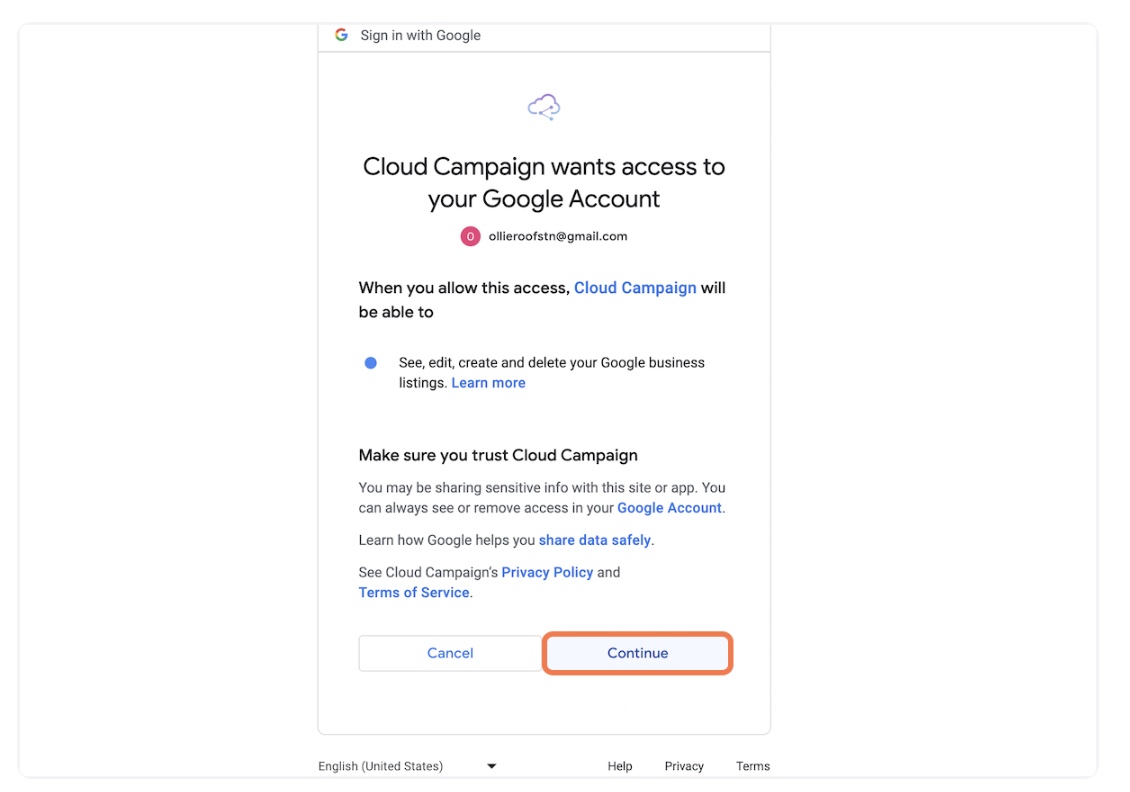Follow the share data safely link
1130x792 pixels.
tap(595, 540)
